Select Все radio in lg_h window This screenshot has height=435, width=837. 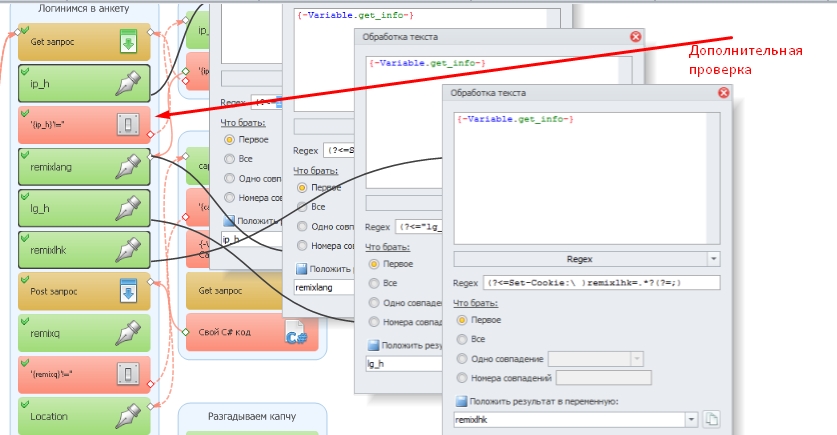click(x=374, y=283)
